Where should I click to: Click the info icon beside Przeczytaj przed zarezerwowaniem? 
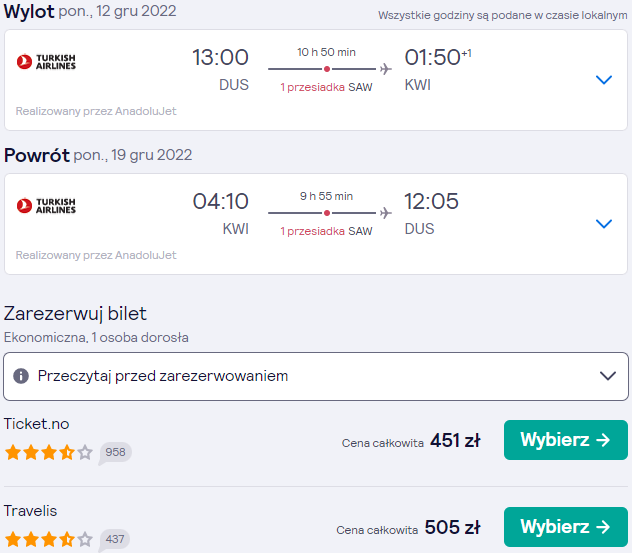(21, 376)
